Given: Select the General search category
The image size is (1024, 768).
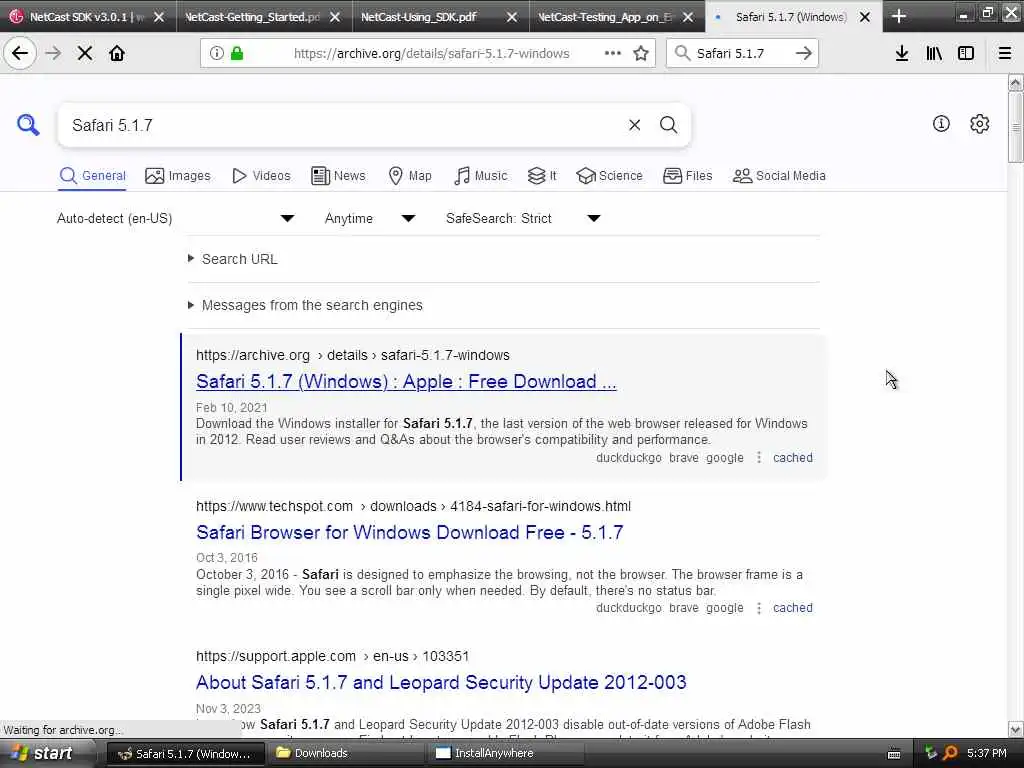Looking at the screenshot, I should [x=92, y=176].
